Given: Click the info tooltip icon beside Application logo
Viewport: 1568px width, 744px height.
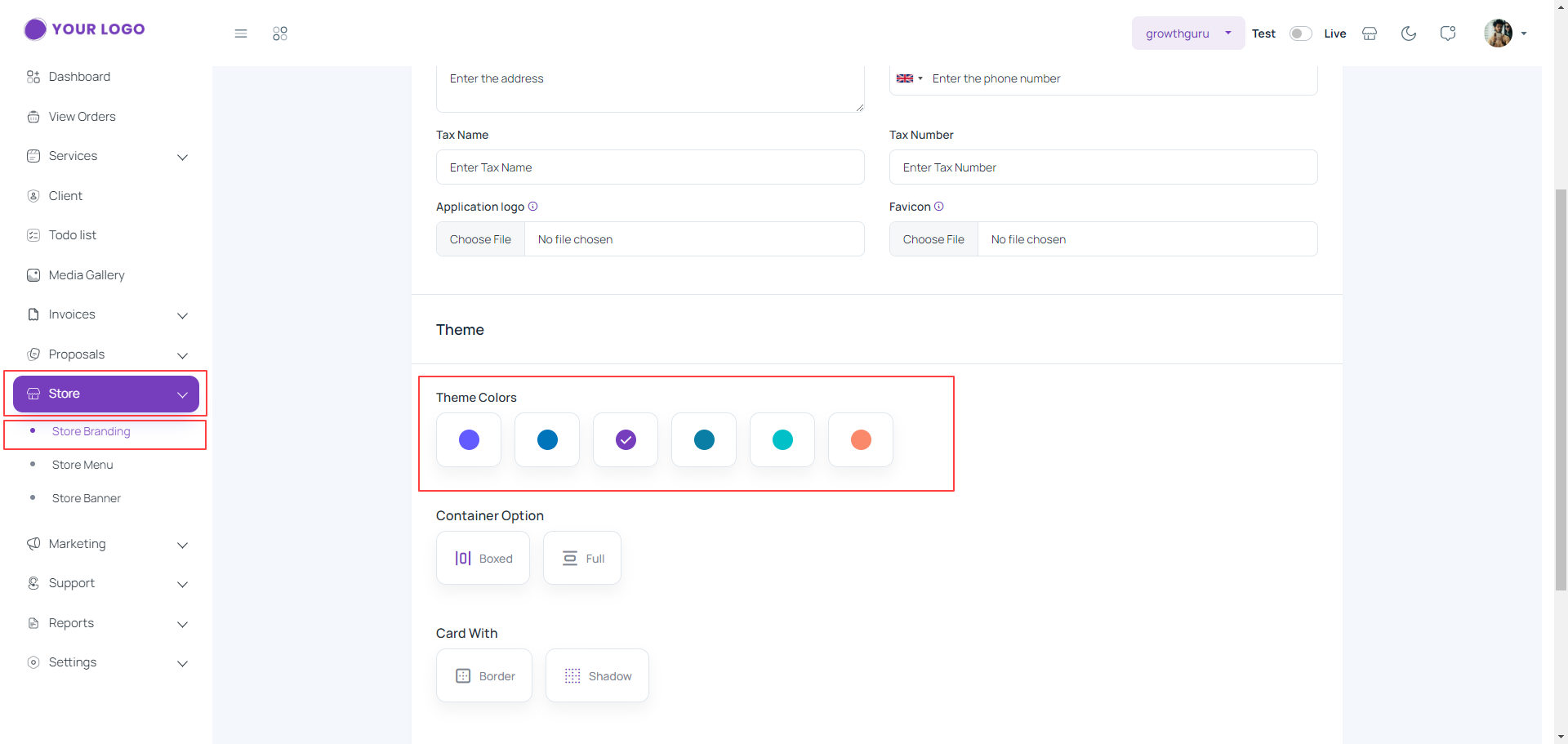Looking at the screenshot, I should [533, 207].
